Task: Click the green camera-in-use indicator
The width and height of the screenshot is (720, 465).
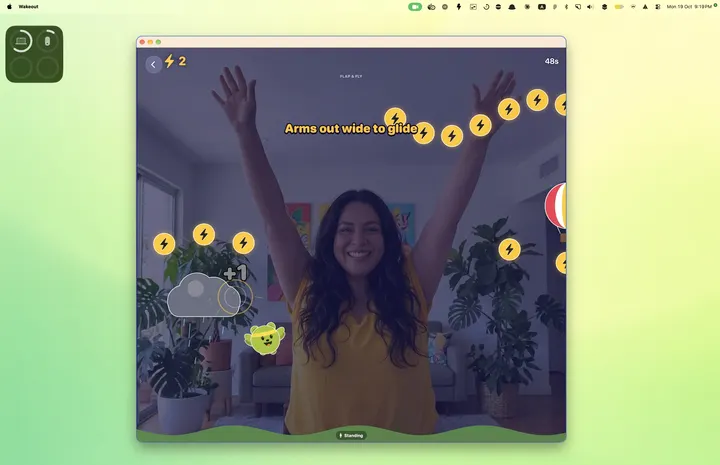Action: (415, 7)
